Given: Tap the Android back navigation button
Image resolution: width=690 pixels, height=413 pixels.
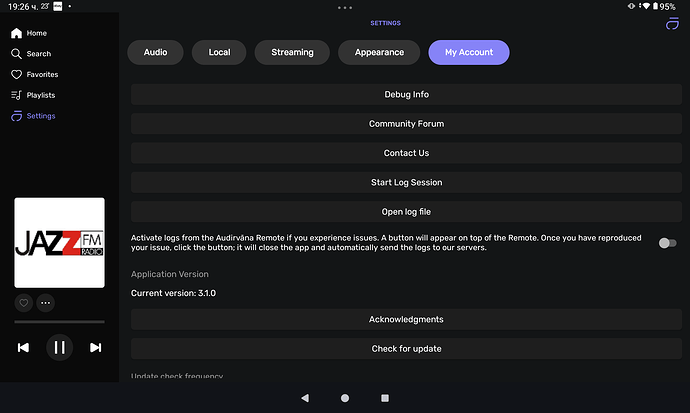Looking at the screenshot, I should (x=305, y=398).
